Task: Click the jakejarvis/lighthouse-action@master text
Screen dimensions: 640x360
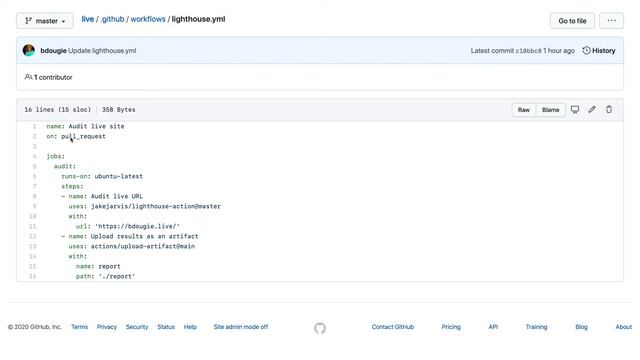Action: coord(156,207)
